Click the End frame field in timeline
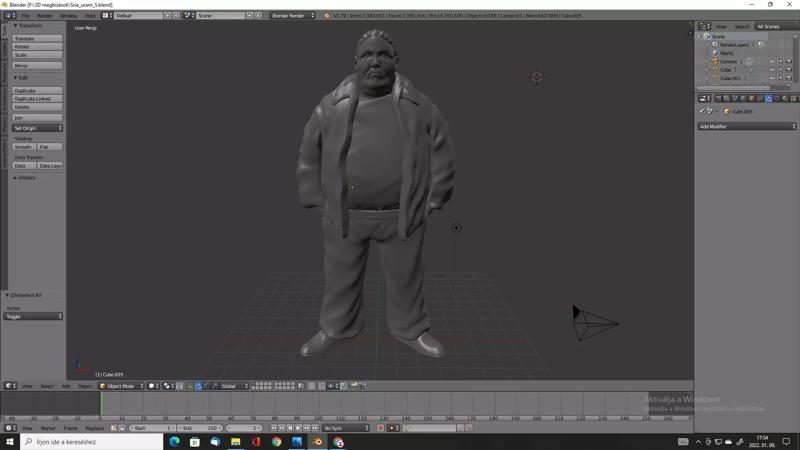 click(200, 428)
